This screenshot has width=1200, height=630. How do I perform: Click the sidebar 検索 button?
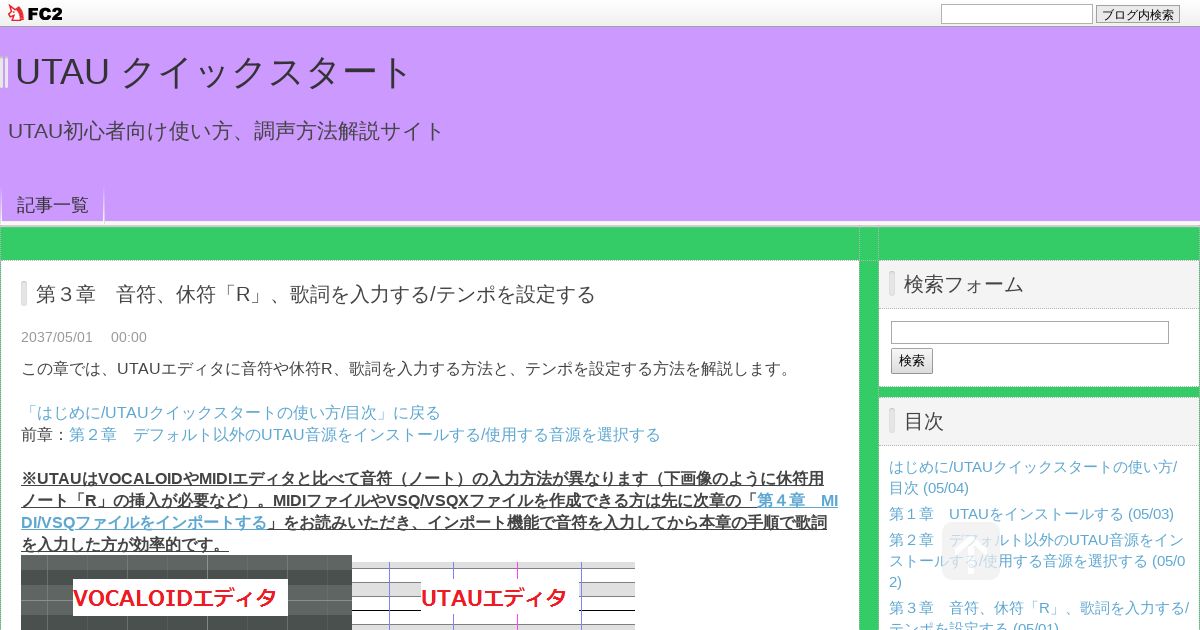[912, 361]
